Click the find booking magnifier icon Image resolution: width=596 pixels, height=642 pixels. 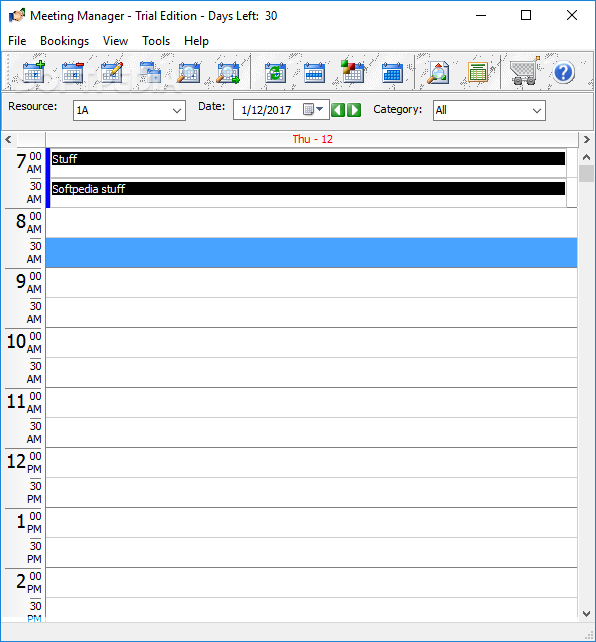(189, 72)
